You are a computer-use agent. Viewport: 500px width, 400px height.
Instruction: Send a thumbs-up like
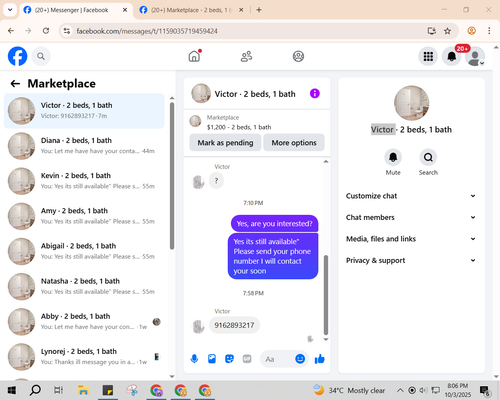pos(320,359)
